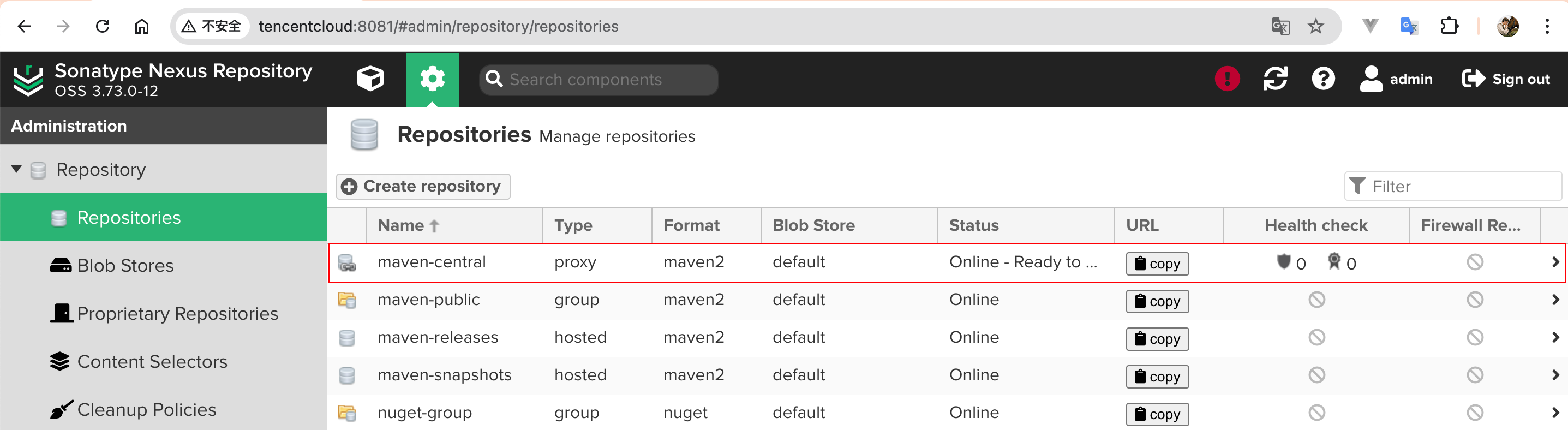Image resolution: width=1568 pixels, height=430 pixels.
Task: Click Create repository button
Action: click(423, 187)
